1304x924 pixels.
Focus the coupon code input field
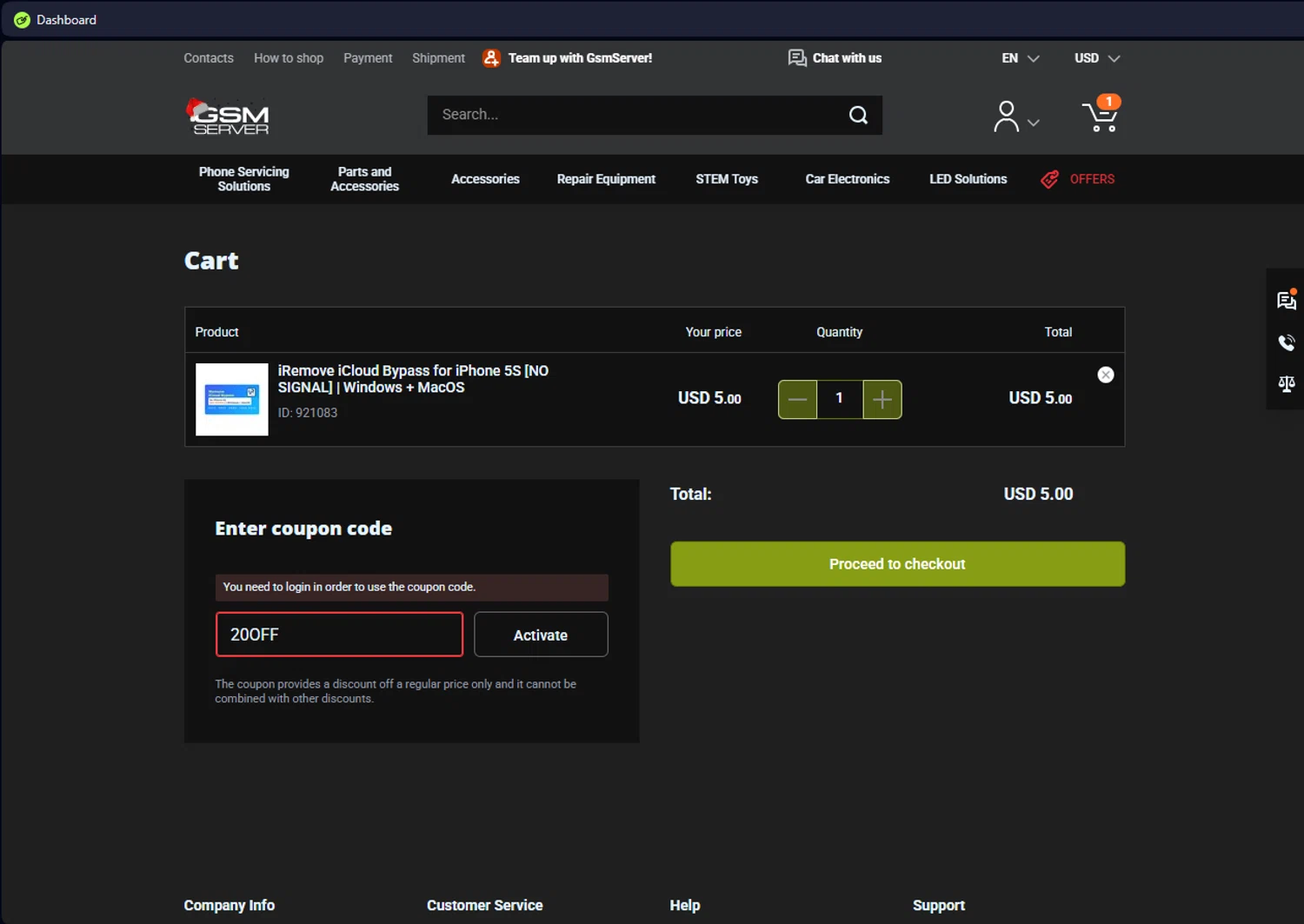pyautogui.click(x=339, y=635)
